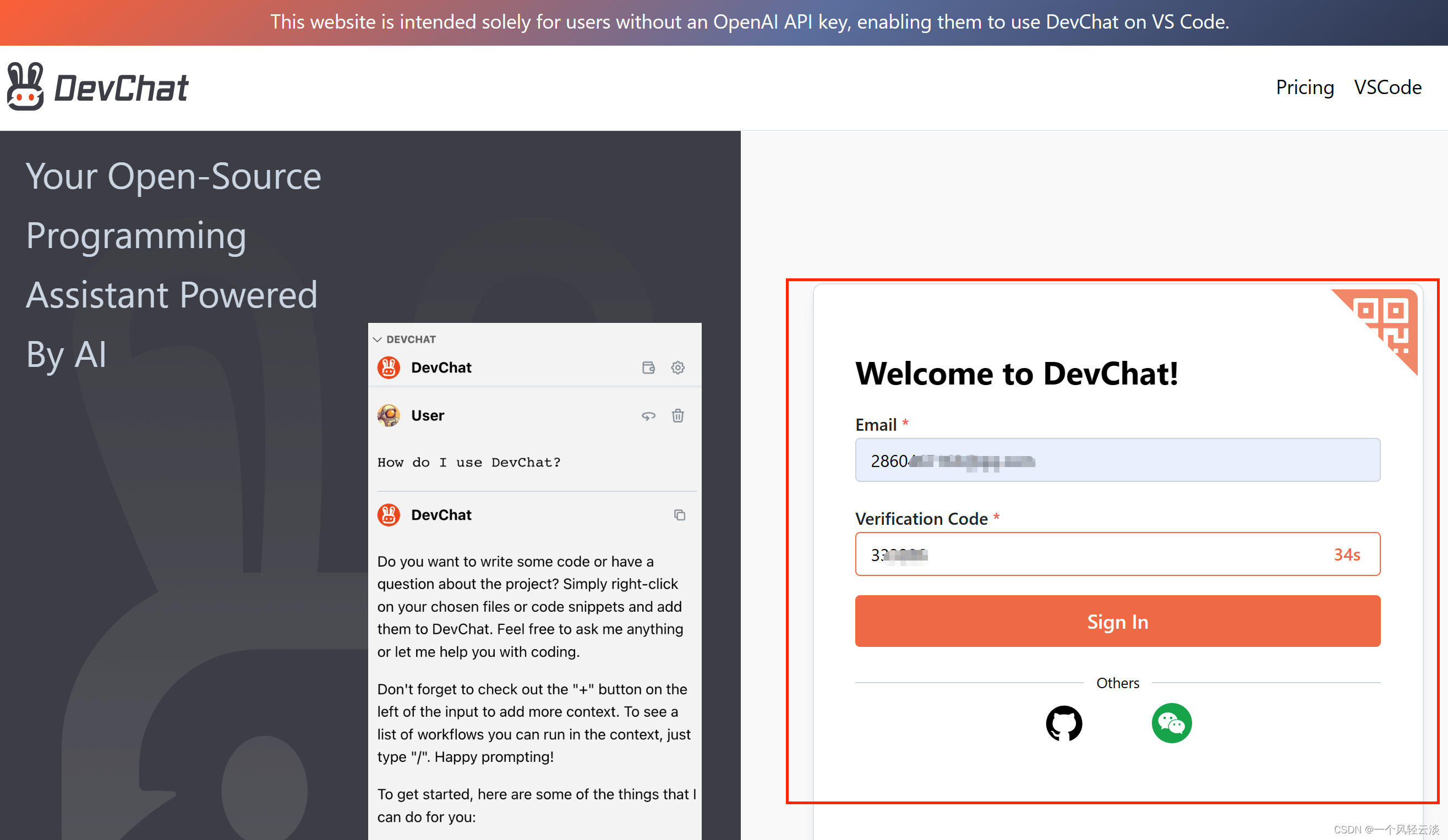Screen dimensions: 1448x840
Task: Sign in using the GitHub icon
Action: click(1064, 723)
